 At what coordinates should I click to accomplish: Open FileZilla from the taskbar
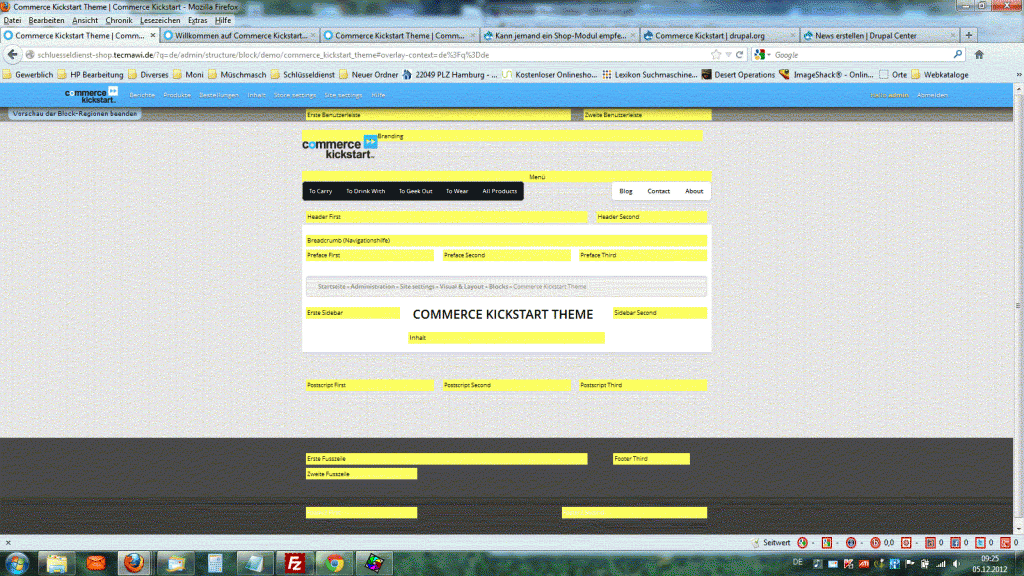coord(295,563)
